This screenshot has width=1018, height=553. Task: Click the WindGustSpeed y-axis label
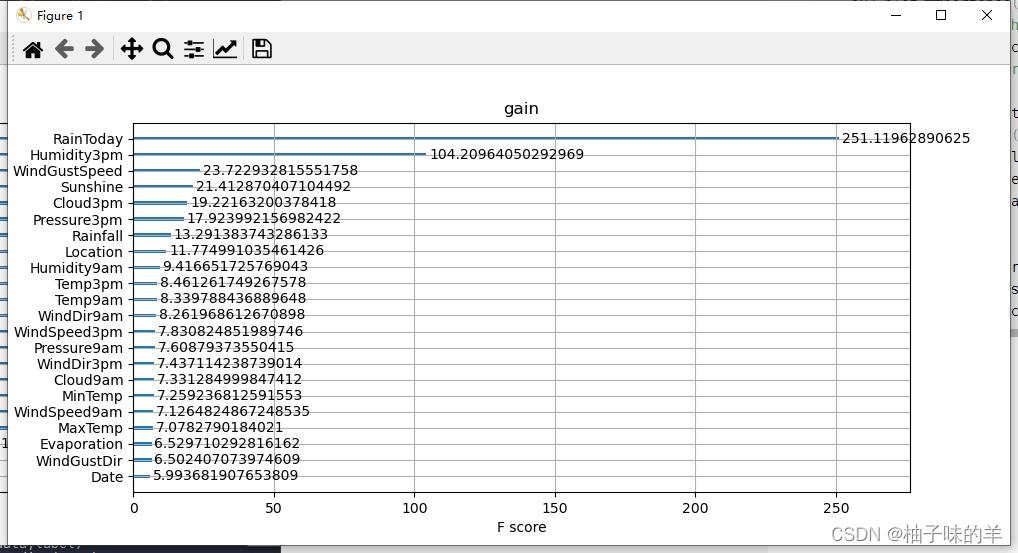69,171
